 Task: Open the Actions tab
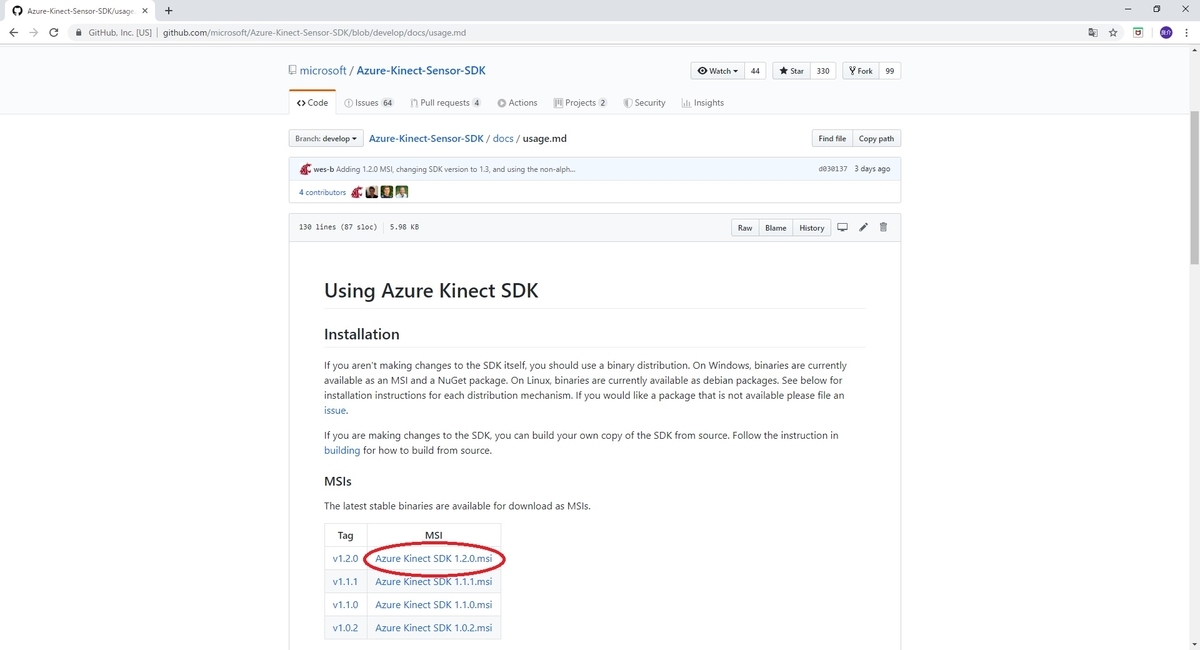point(516,103)
